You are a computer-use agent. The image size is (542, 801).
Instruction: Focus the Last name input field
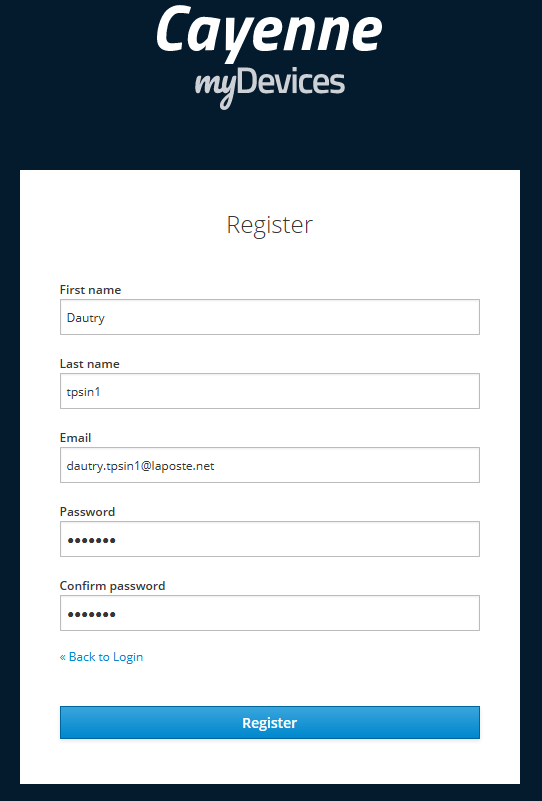click(270, 391)
